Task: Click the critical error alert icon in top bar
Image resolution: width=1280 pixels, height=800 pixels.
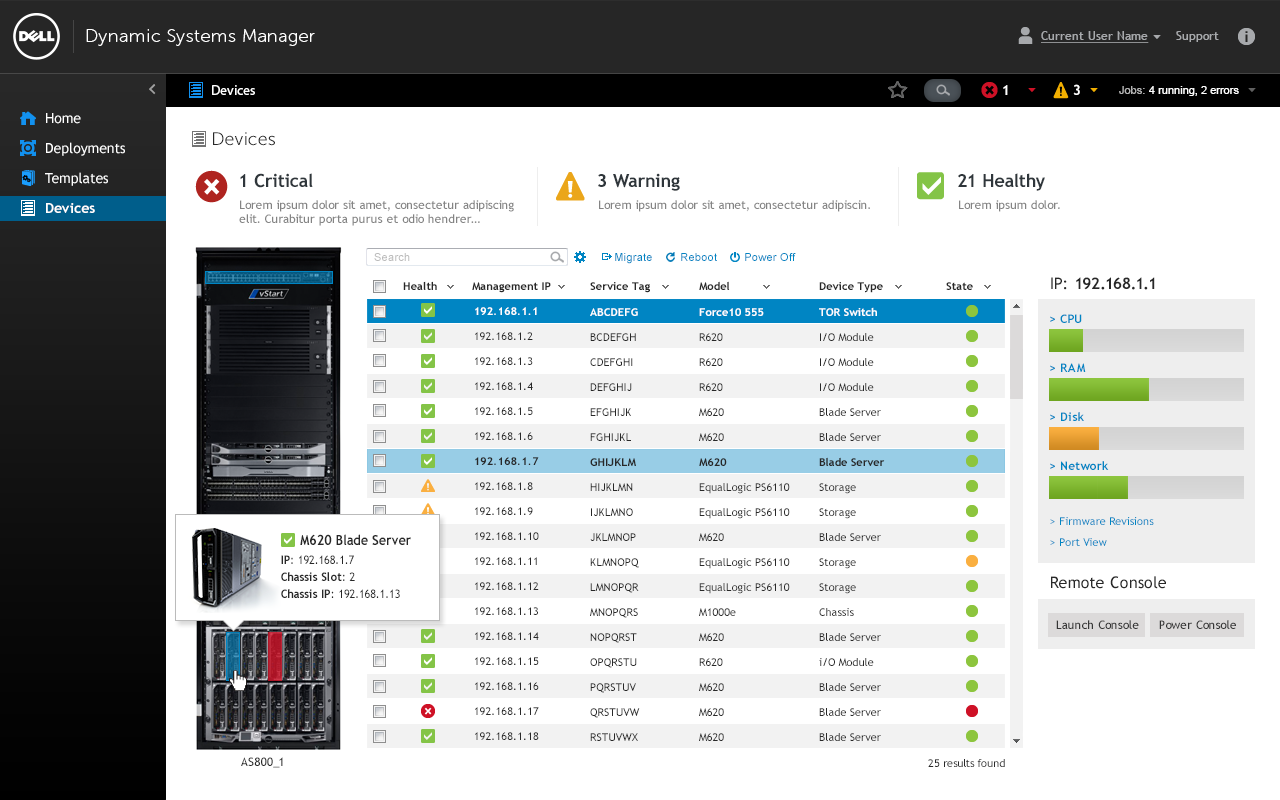Action: pos(989,90)
